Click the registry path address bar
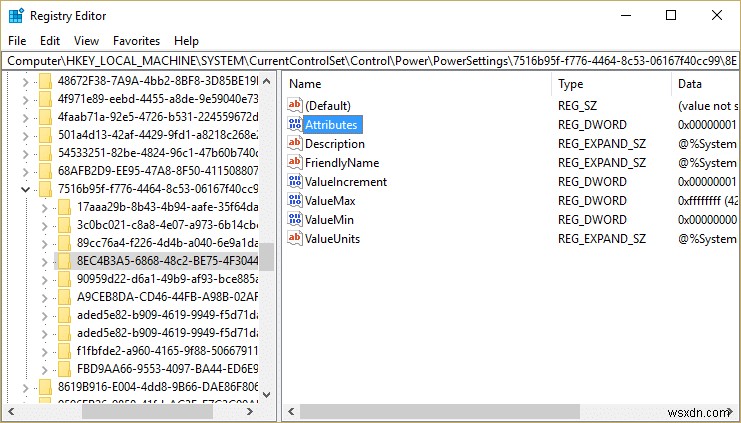 370,60
